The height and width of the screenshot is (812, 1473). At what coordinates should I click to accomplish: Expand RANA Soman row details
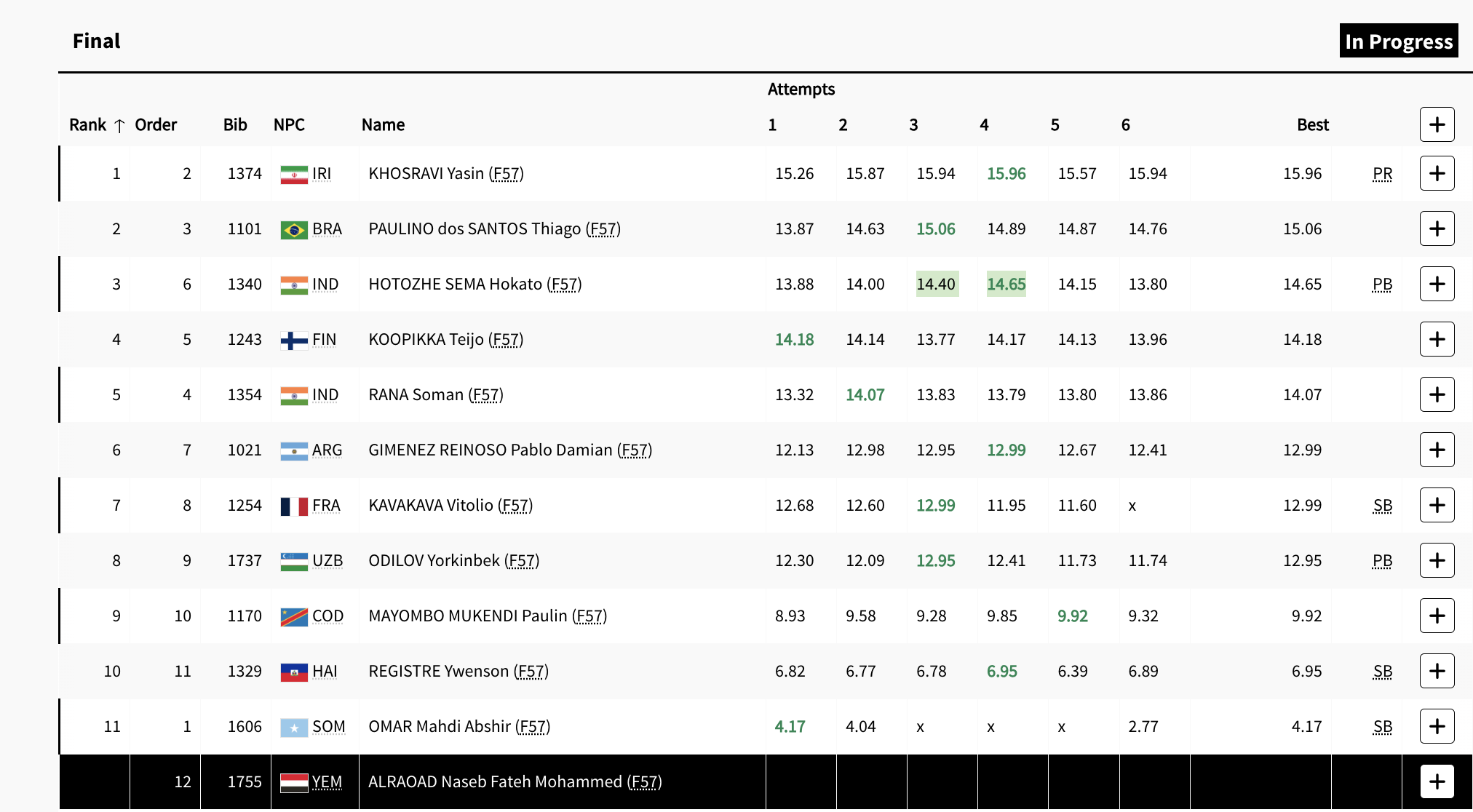coord(1437,394)
